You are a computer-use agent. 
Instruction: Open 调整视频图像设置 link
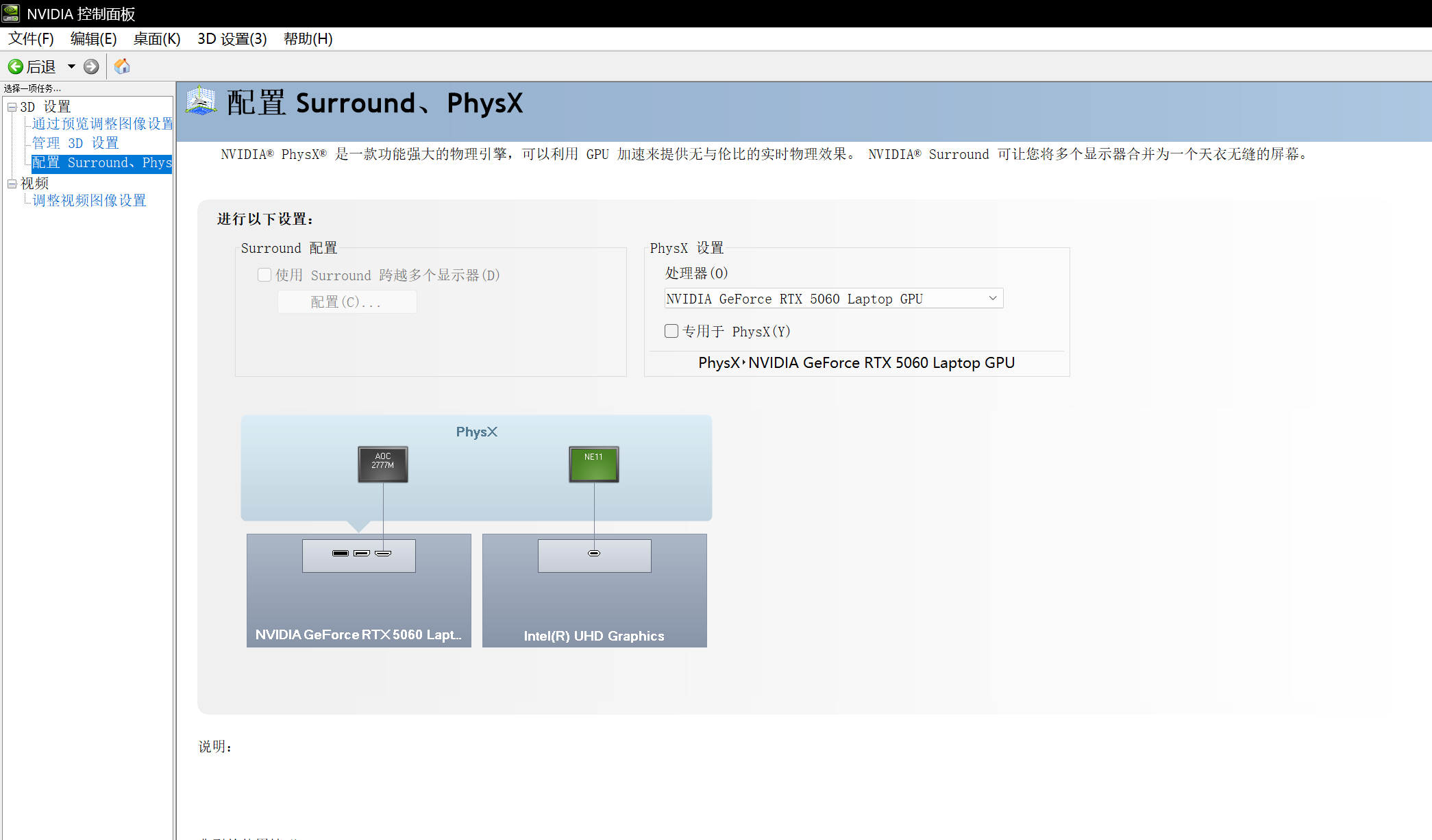pos(89,201)
